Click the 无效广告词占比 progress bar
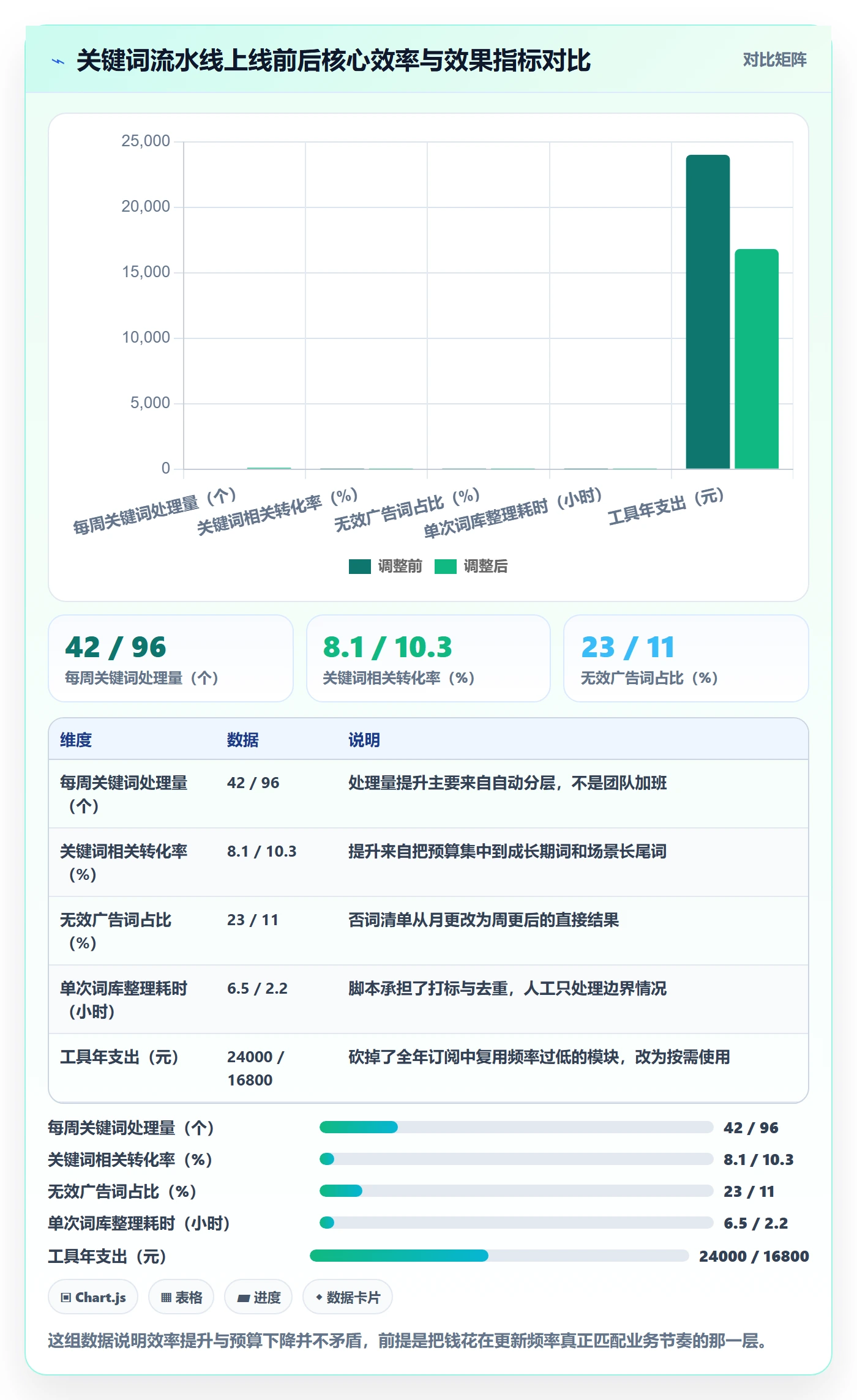Screen dimensions: 857x1400 click(x=516, y=1191)
